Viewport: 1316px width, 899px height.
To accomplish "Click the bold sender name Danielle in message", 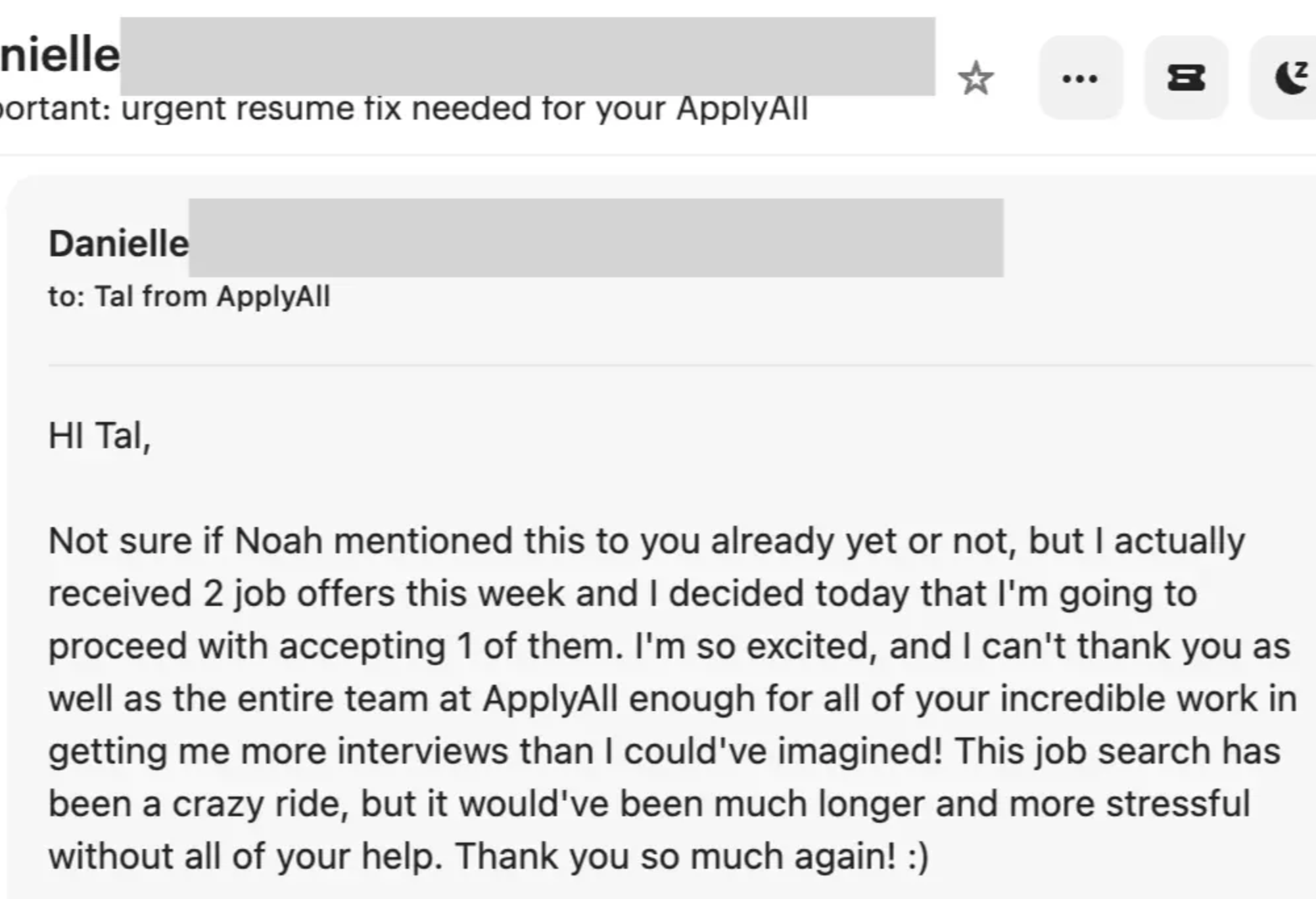I will 119,244.
